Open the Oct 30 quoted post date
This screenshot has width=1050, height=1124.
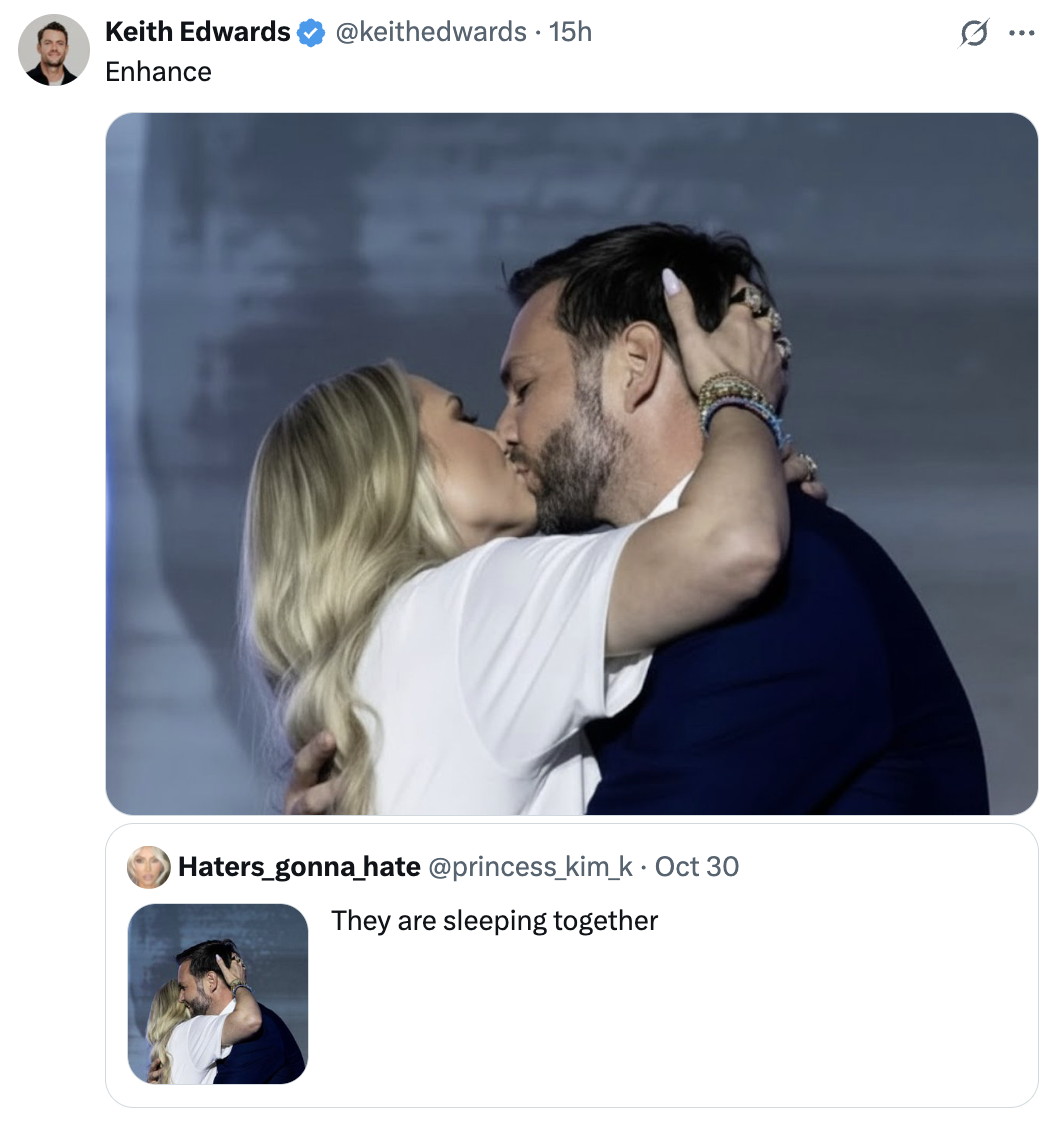pos(697,866)
